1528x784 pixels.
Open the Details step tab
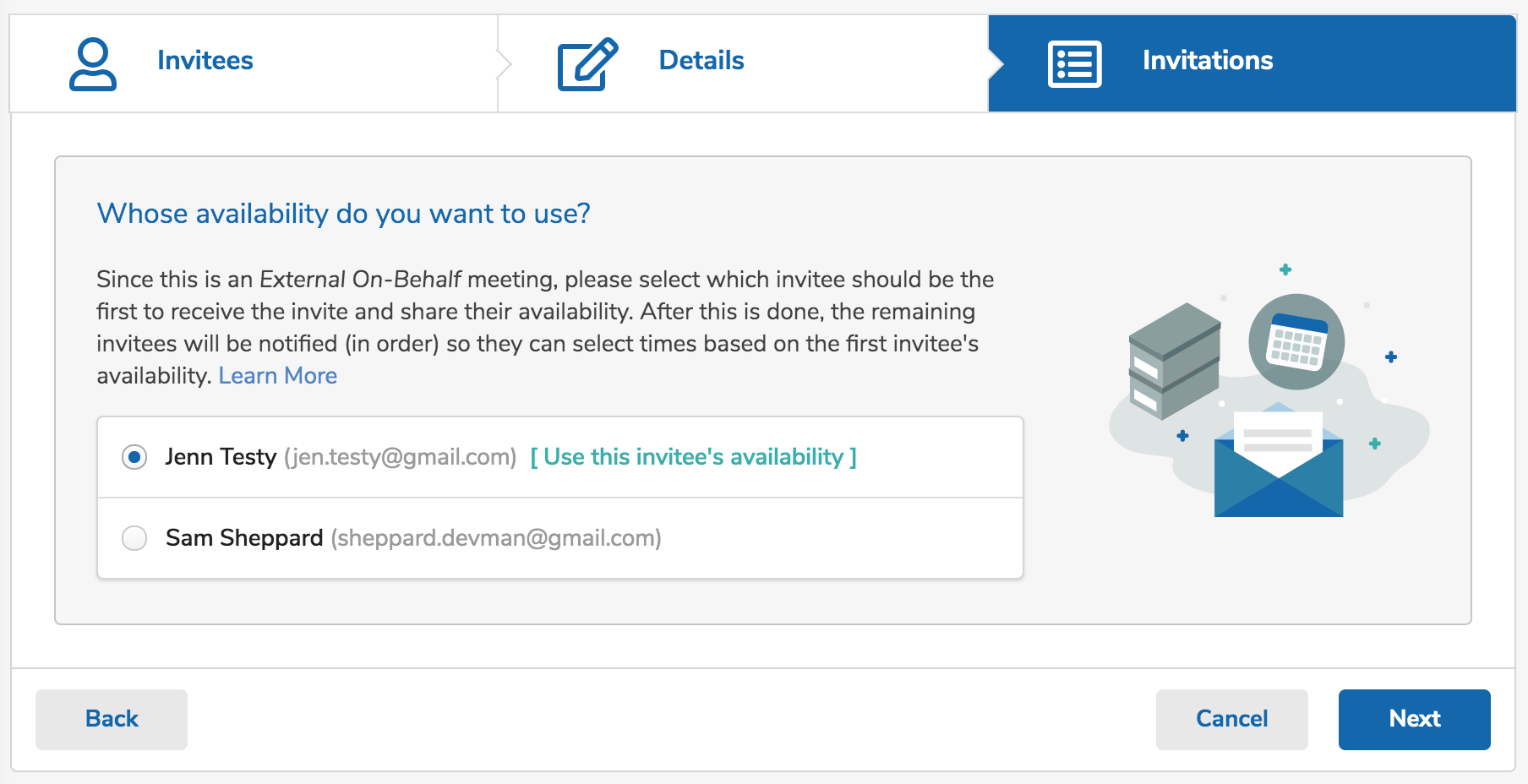tap(744, 63)
